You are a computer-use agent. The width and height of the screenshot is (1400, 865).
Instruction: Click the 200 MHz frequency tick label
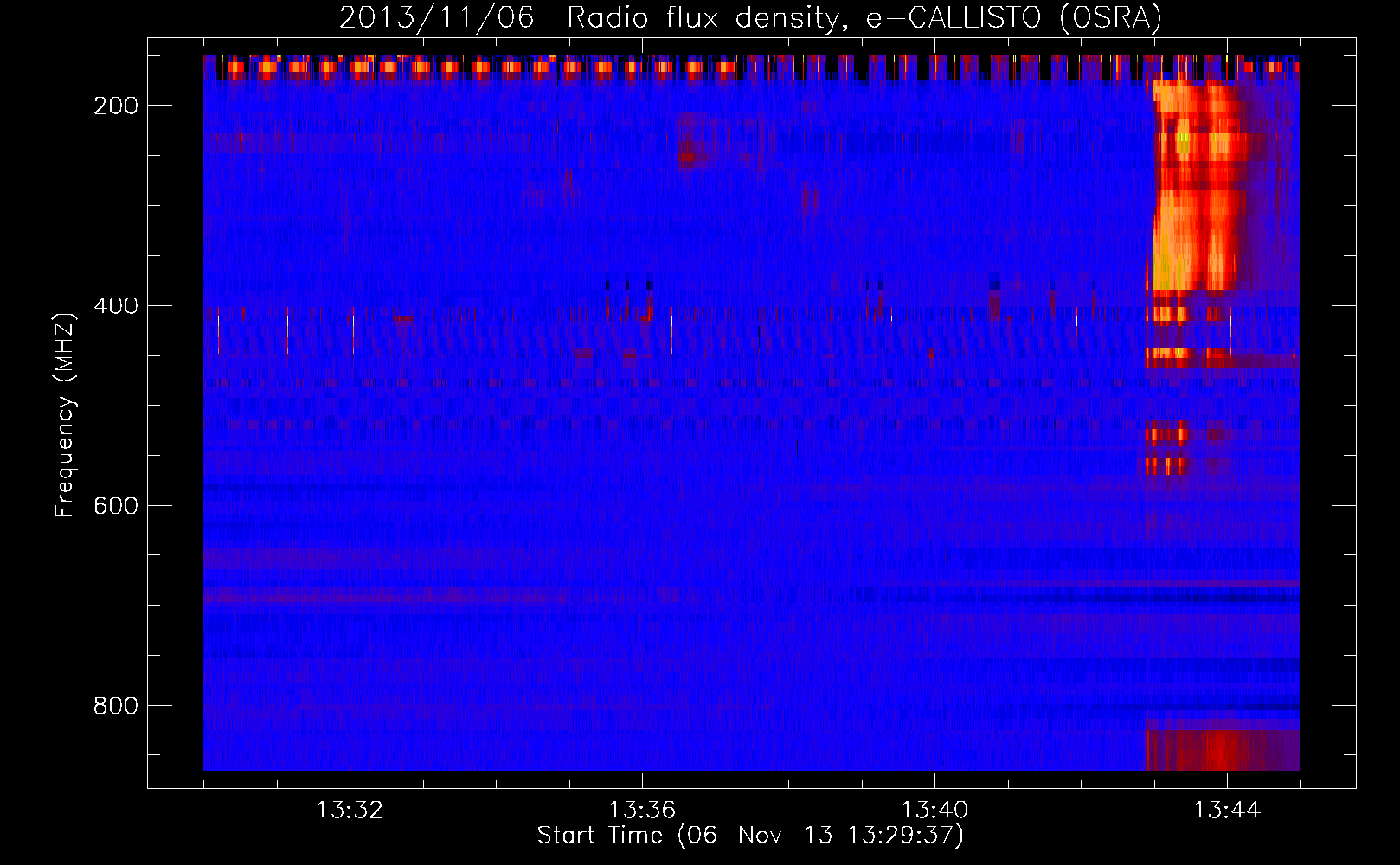[x=116, y=106]
